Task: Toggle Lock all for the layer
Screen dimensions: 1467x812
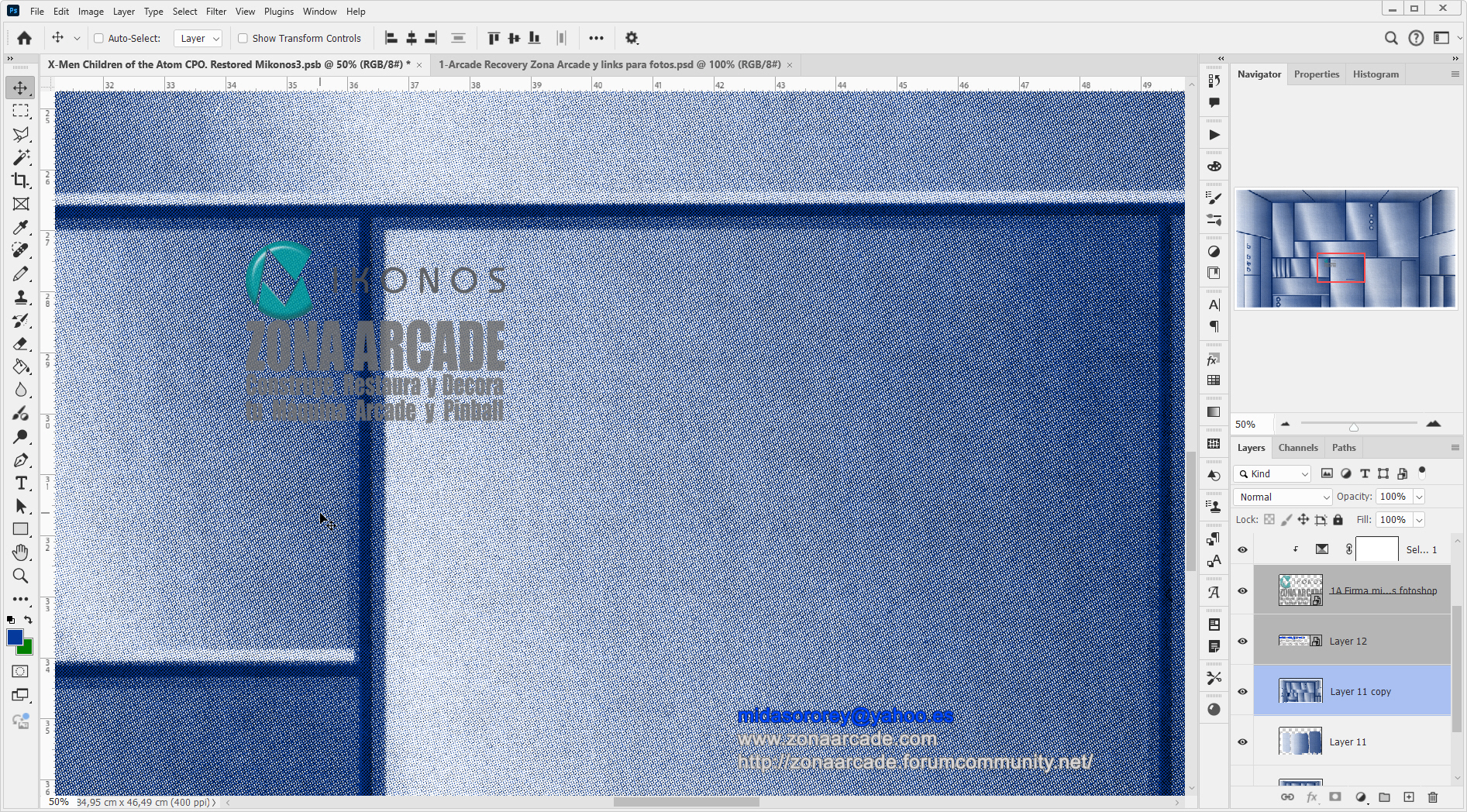Action: point(1338,520)
